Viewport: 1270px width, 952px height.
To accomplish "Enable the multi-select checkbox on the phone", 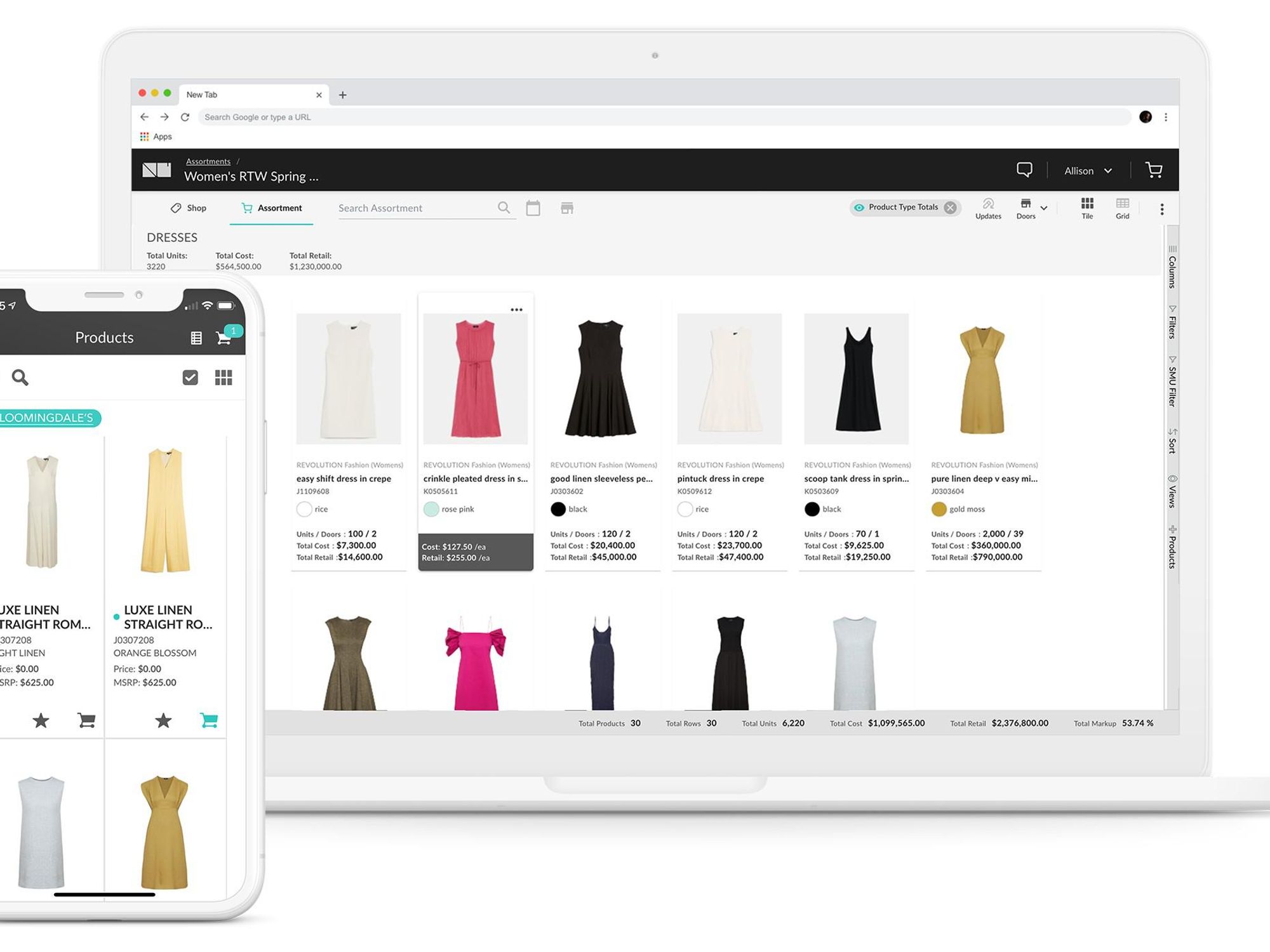I will click(190, 377).
